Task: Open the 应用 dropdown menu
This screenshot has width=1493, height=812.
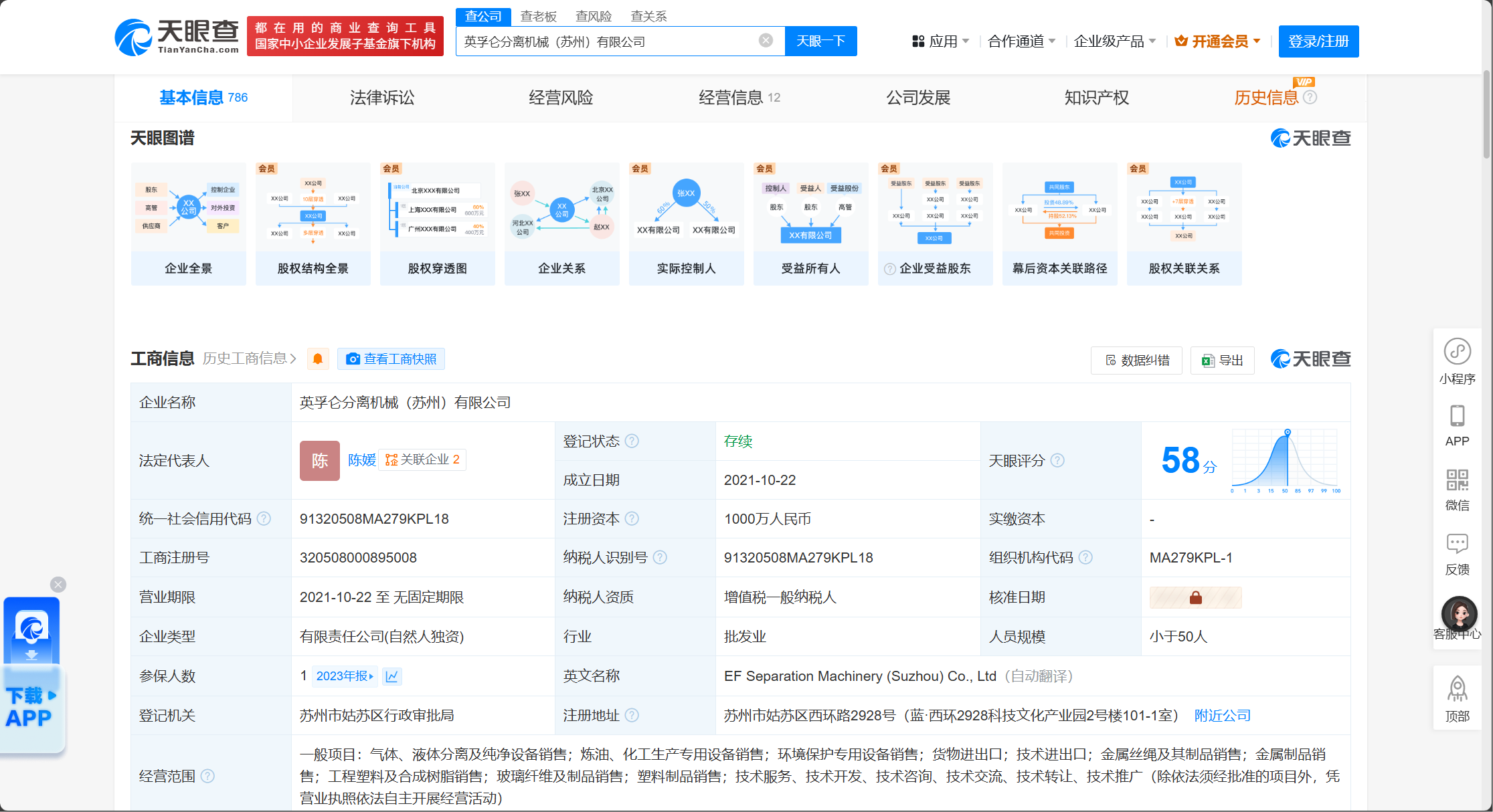Action: click(940, 41)
